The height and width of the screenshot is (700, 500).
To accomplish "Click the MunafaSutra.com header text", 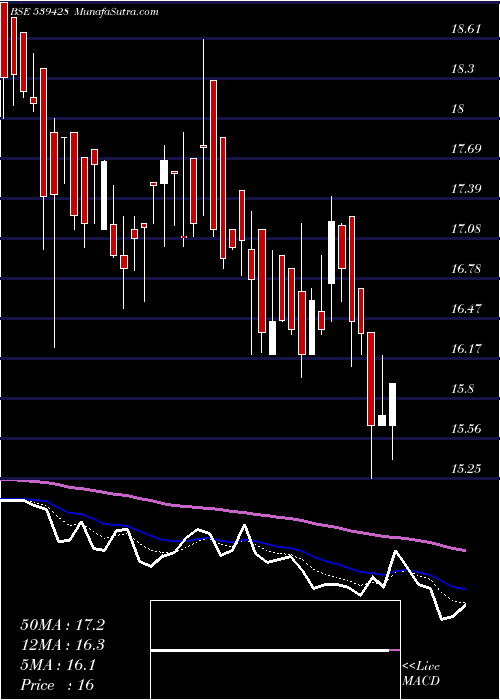I will click(x=117, y=12).
